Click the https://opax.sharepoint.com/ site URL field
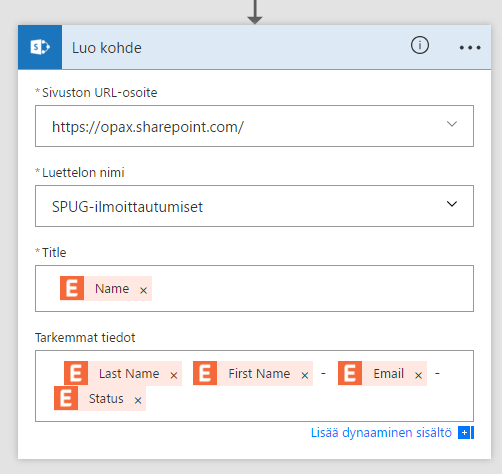The image size is (502, 474). click(x=254, y=126)
